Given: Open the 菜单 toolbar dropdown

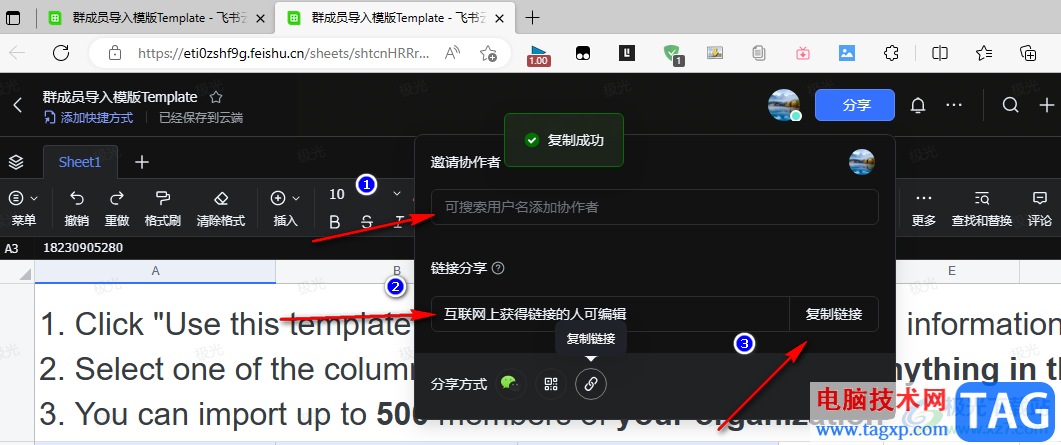Looking at the screenshot, I should 24,208.
